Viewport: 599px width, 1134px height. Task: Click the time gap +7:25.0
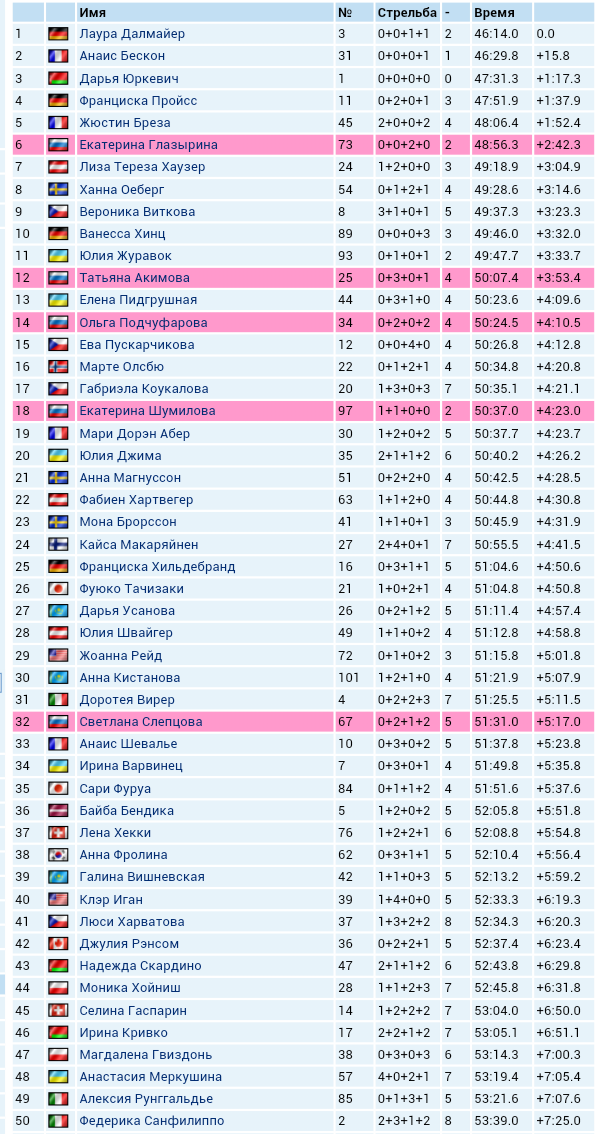coord(558,1121)
